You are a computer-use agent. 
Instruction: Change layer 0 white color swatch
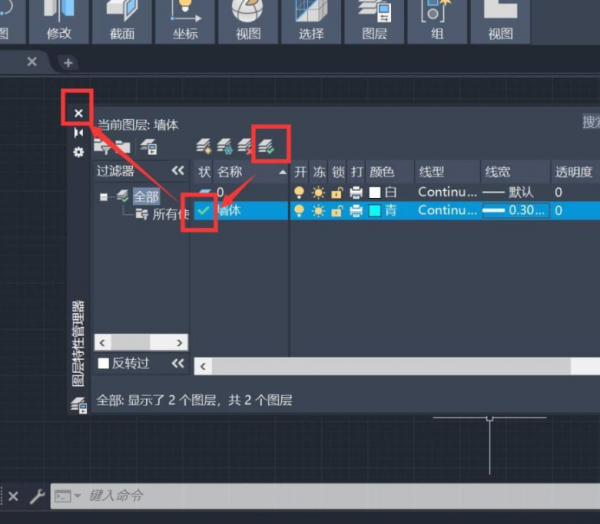tap(375, 192)
